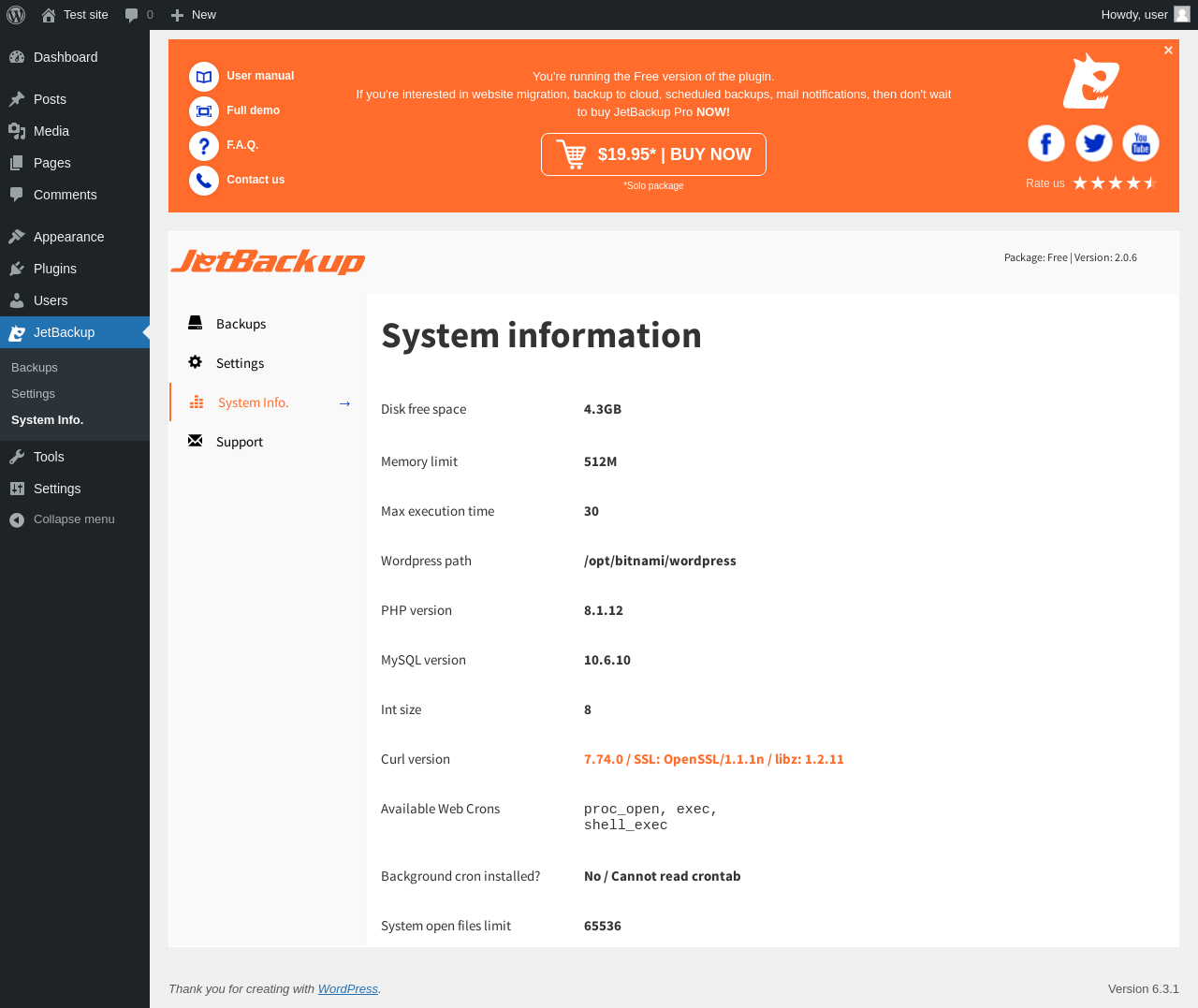Open Backups submenu under JetBackup sidebar

click(35, 368)
